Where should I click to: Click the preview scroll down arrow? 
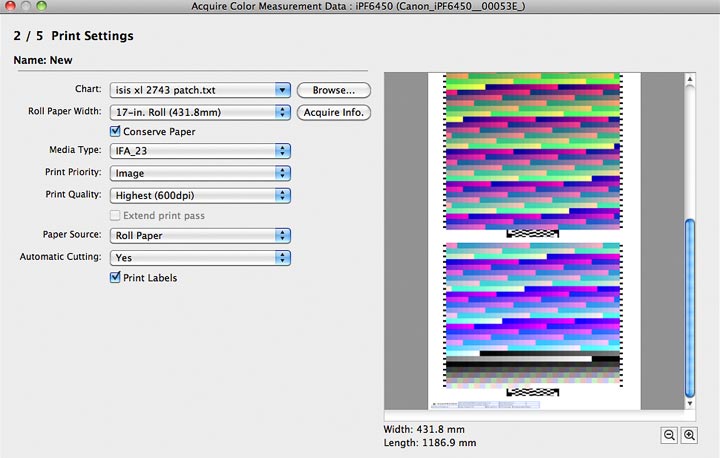(690, 404)
